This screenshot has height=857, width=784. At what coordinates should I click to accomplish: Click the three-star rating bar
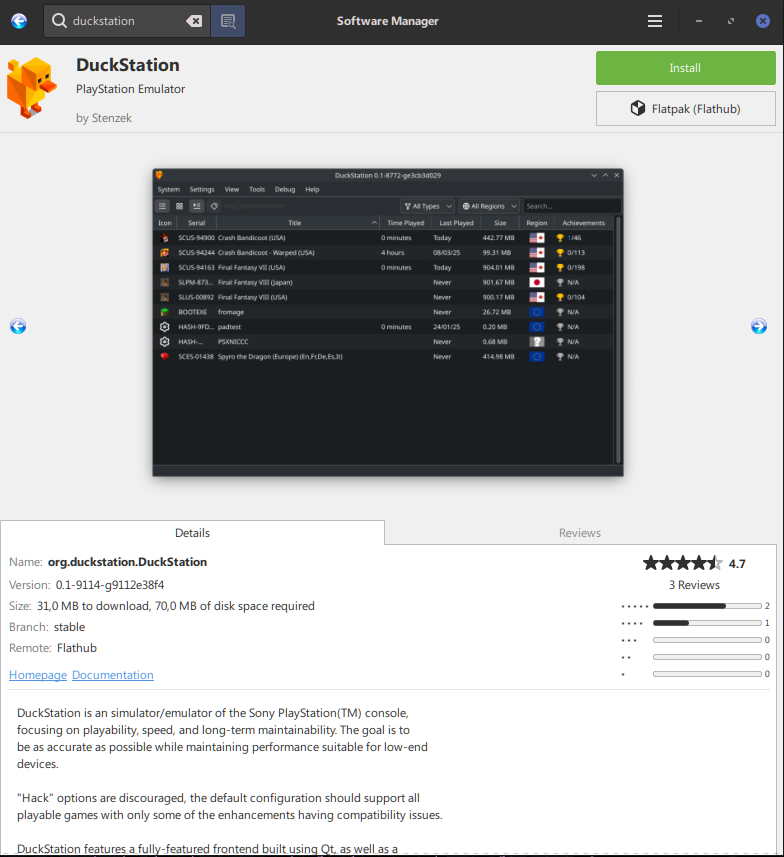pos(707,640)
